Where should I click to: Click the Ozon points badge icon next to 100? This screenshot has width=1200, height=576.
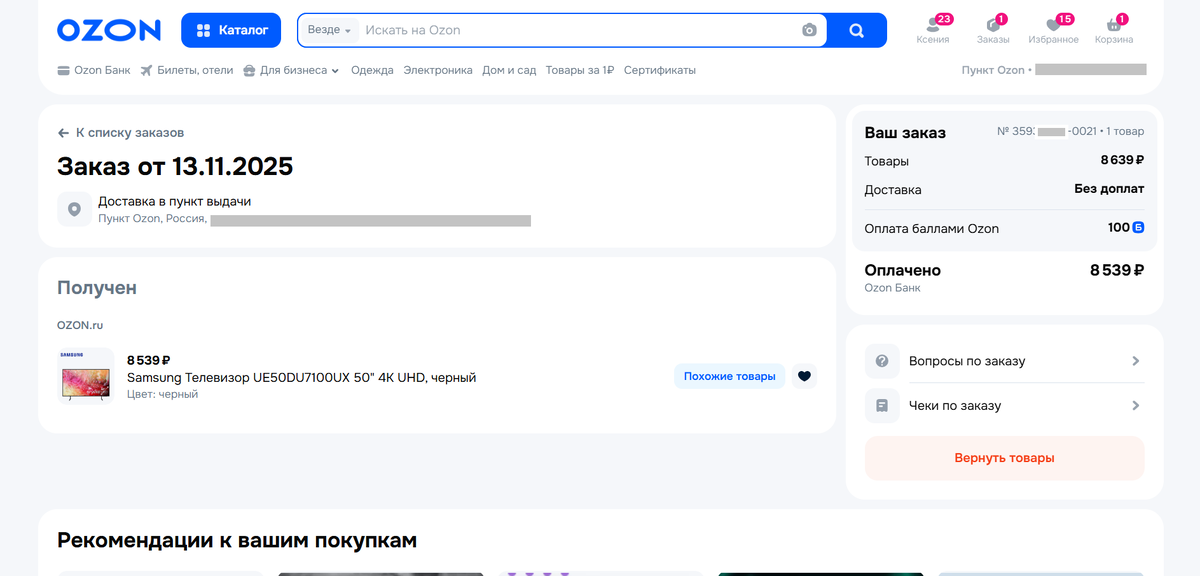point(1138,228)
